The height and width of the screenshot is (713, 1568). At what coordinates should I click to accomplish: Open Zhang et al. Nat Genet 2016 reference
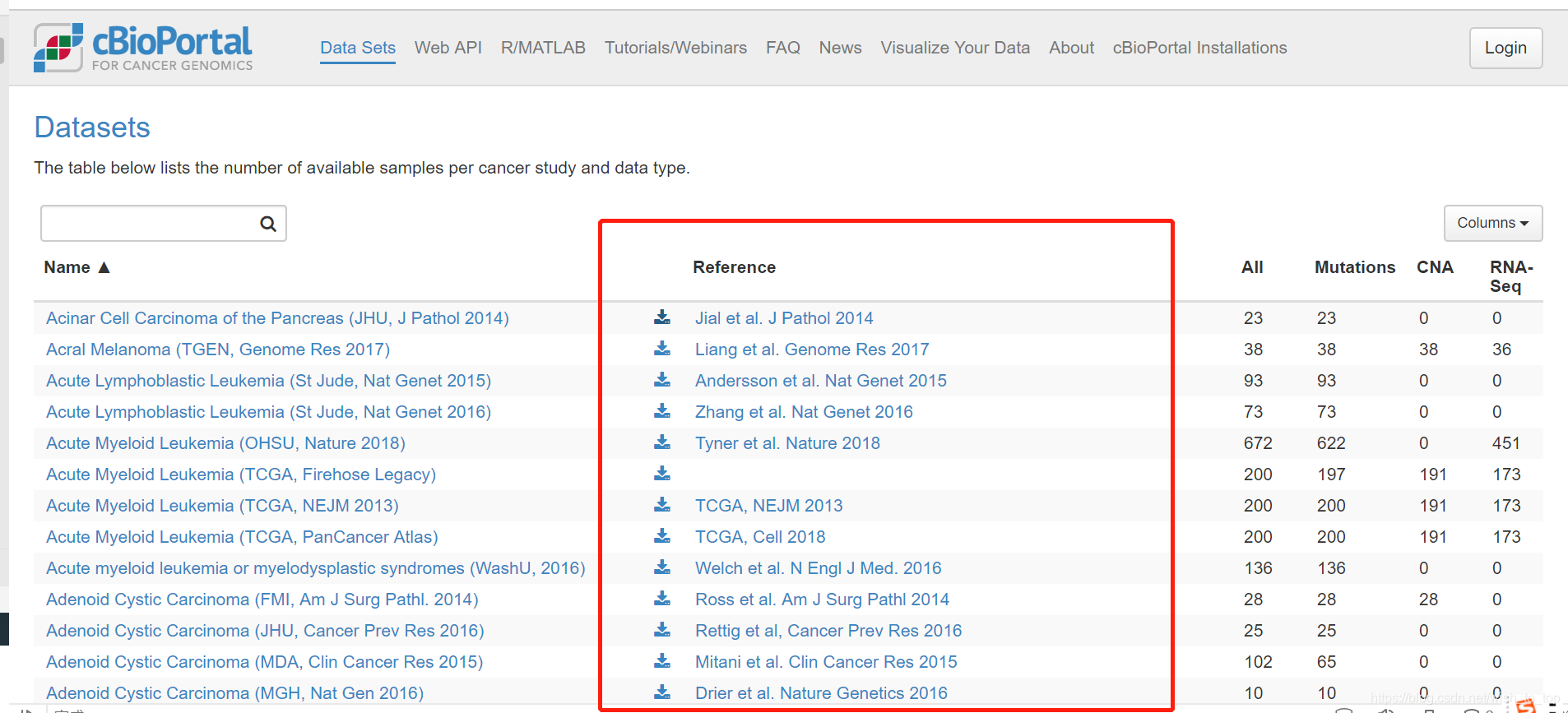click(804, 412)
